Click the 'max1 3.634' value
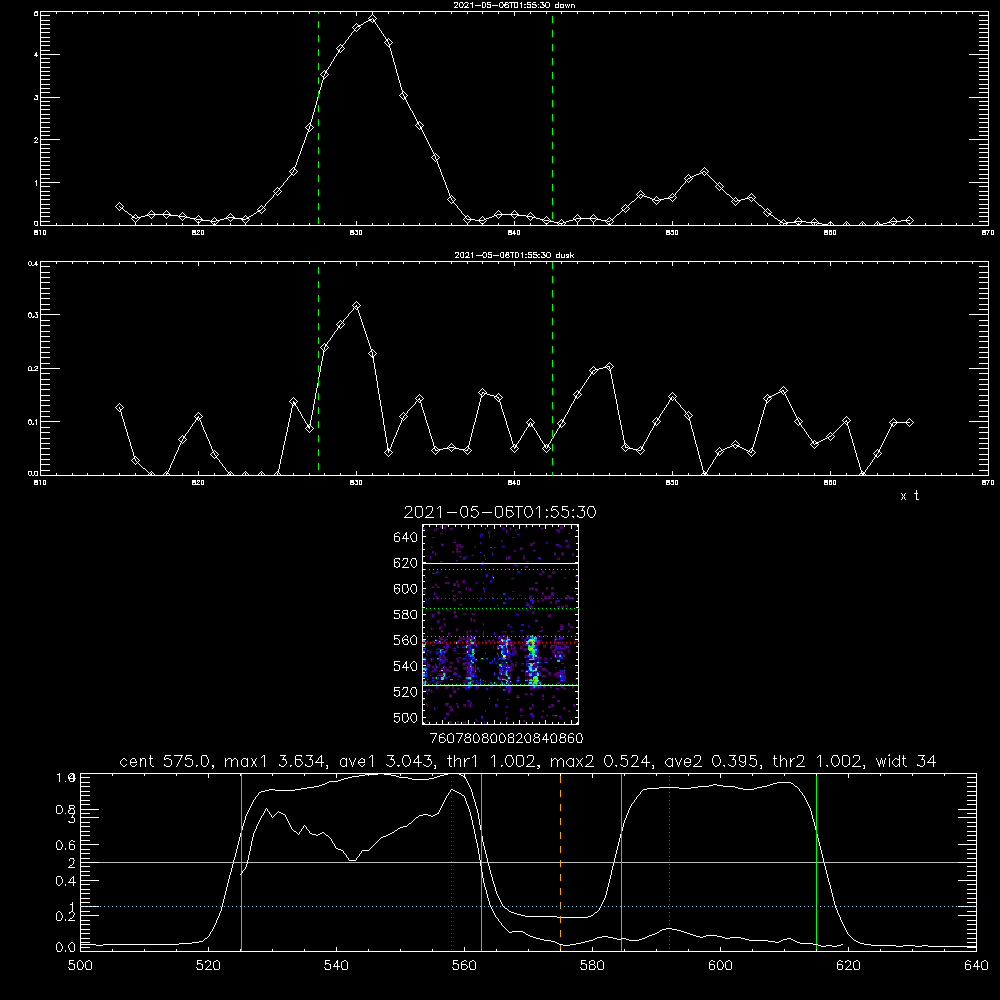Image resolution: width=1000 pixels, height=1000 pixels. click(274, 761)
